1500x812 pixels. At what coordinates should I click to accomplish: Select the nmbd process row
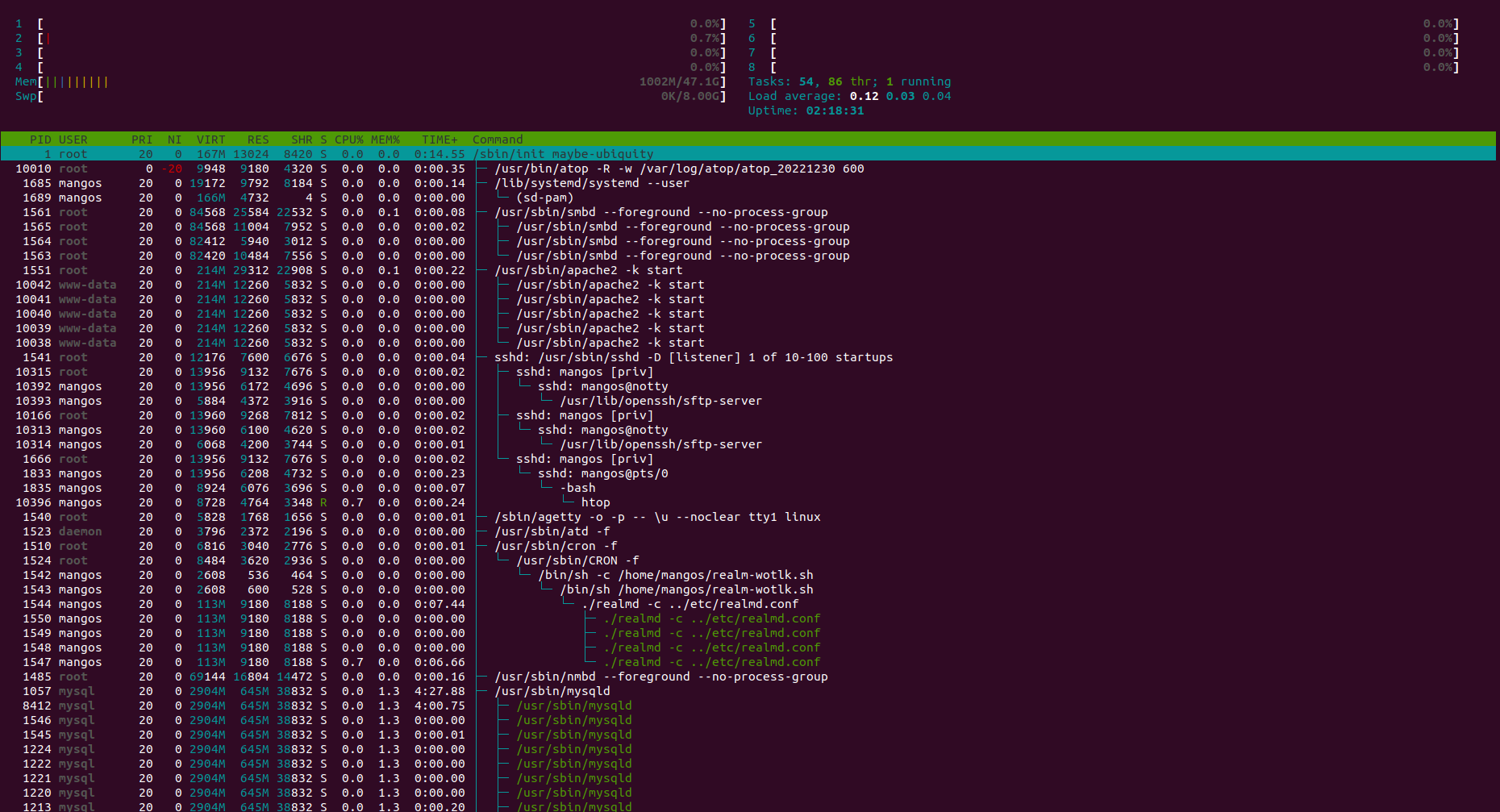(748, 677)
